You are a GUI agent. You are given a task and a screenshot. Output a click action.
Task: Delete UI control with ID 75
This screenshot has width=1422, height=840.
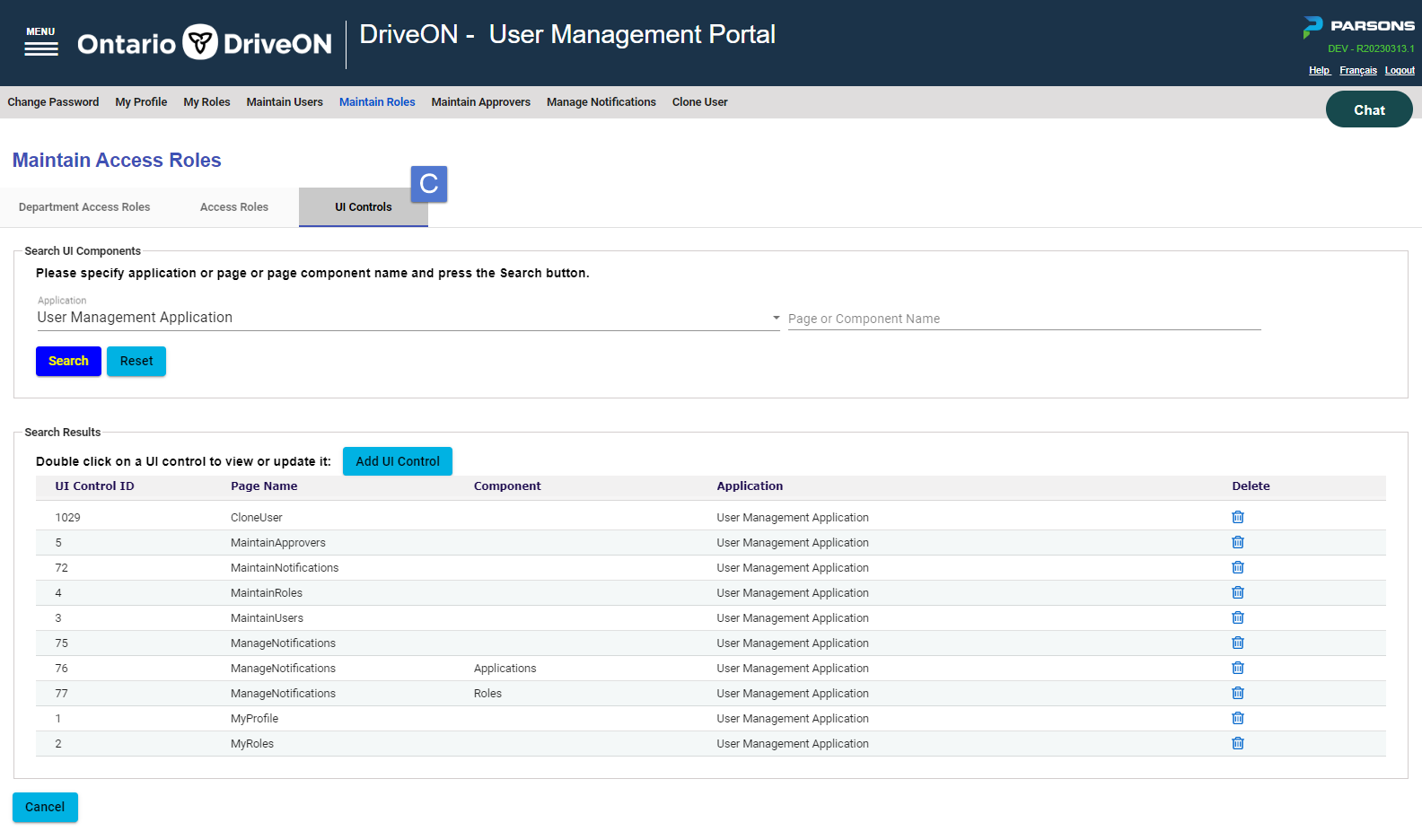[1238, 643]
